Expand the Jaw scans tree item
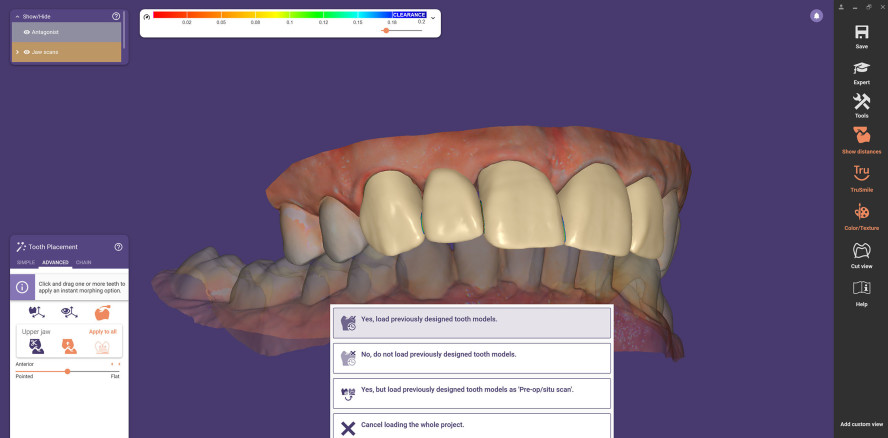 point(17,52)
